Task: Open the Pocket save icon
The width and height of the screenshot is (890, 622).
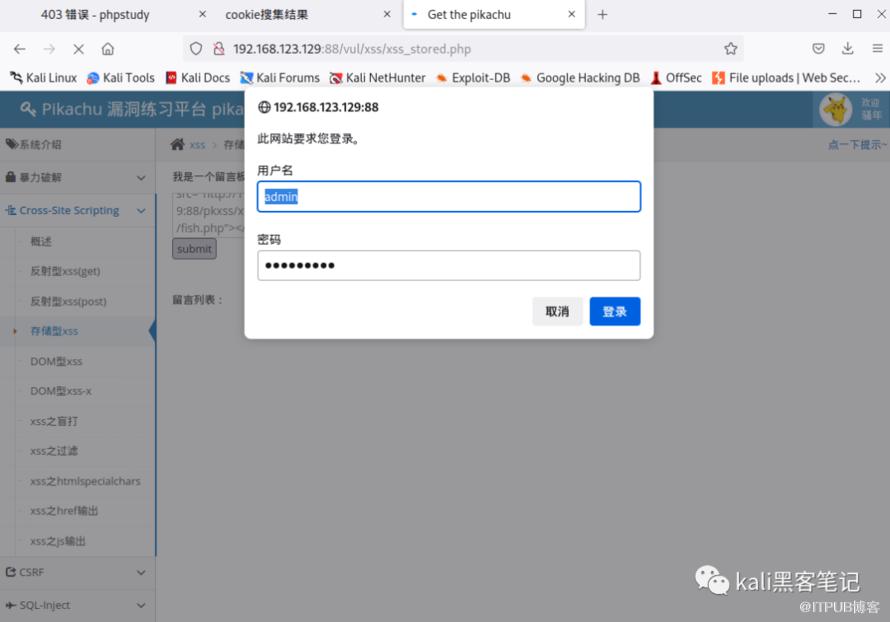Action: (818, 49)
